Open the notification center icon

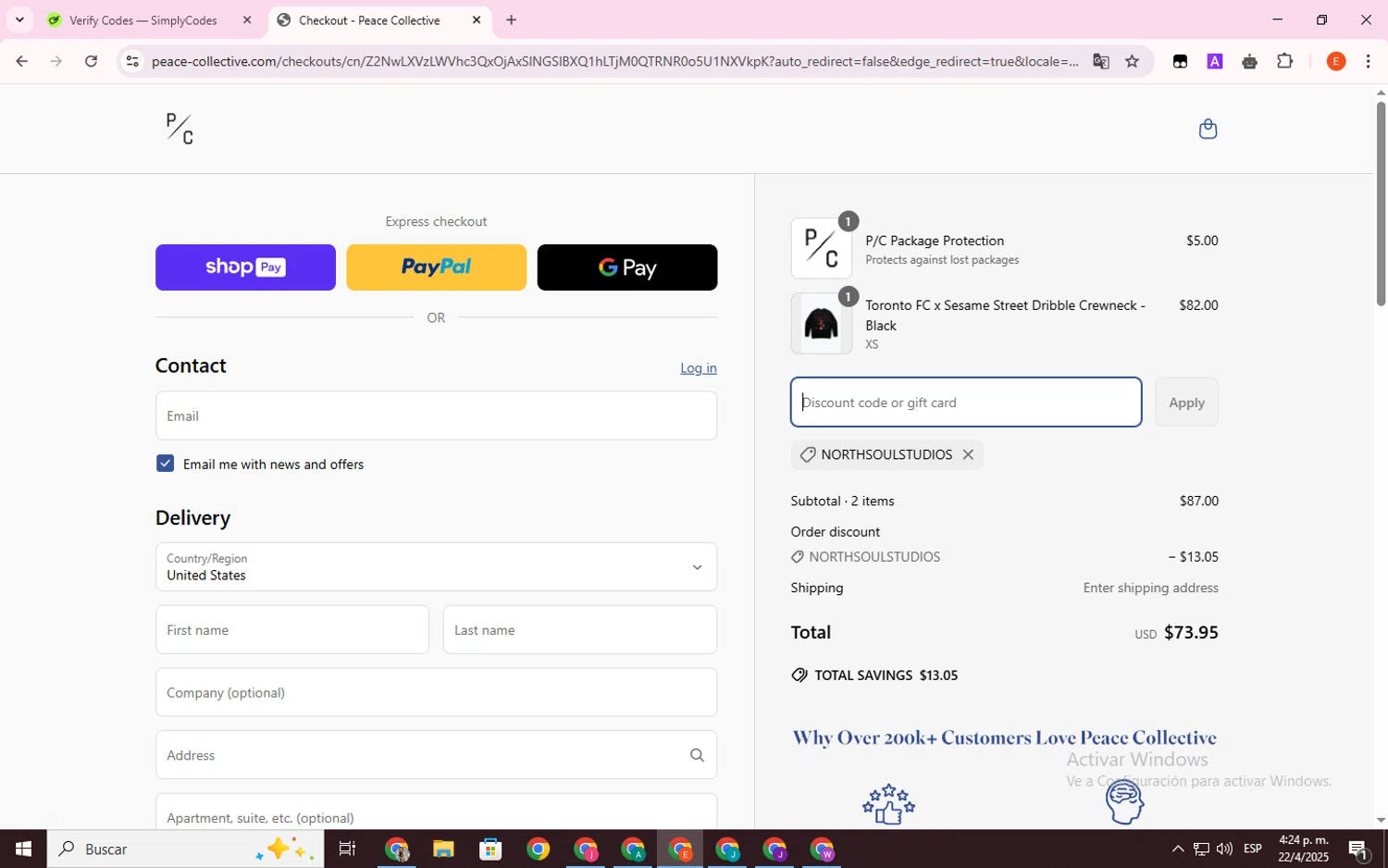[x=1358, y=849]
